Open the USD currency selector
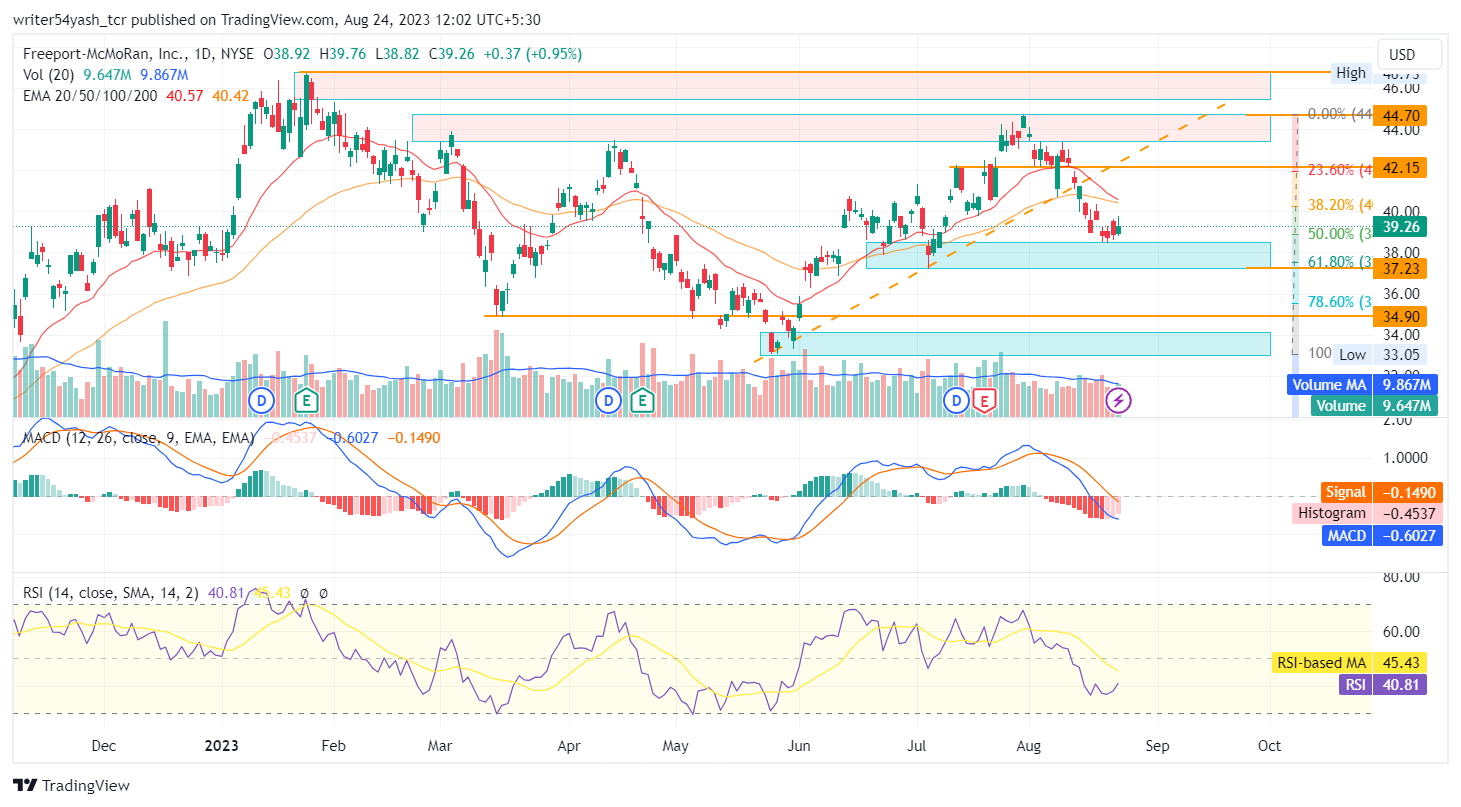This screenshot has height=807, width=1461. 1410,54
